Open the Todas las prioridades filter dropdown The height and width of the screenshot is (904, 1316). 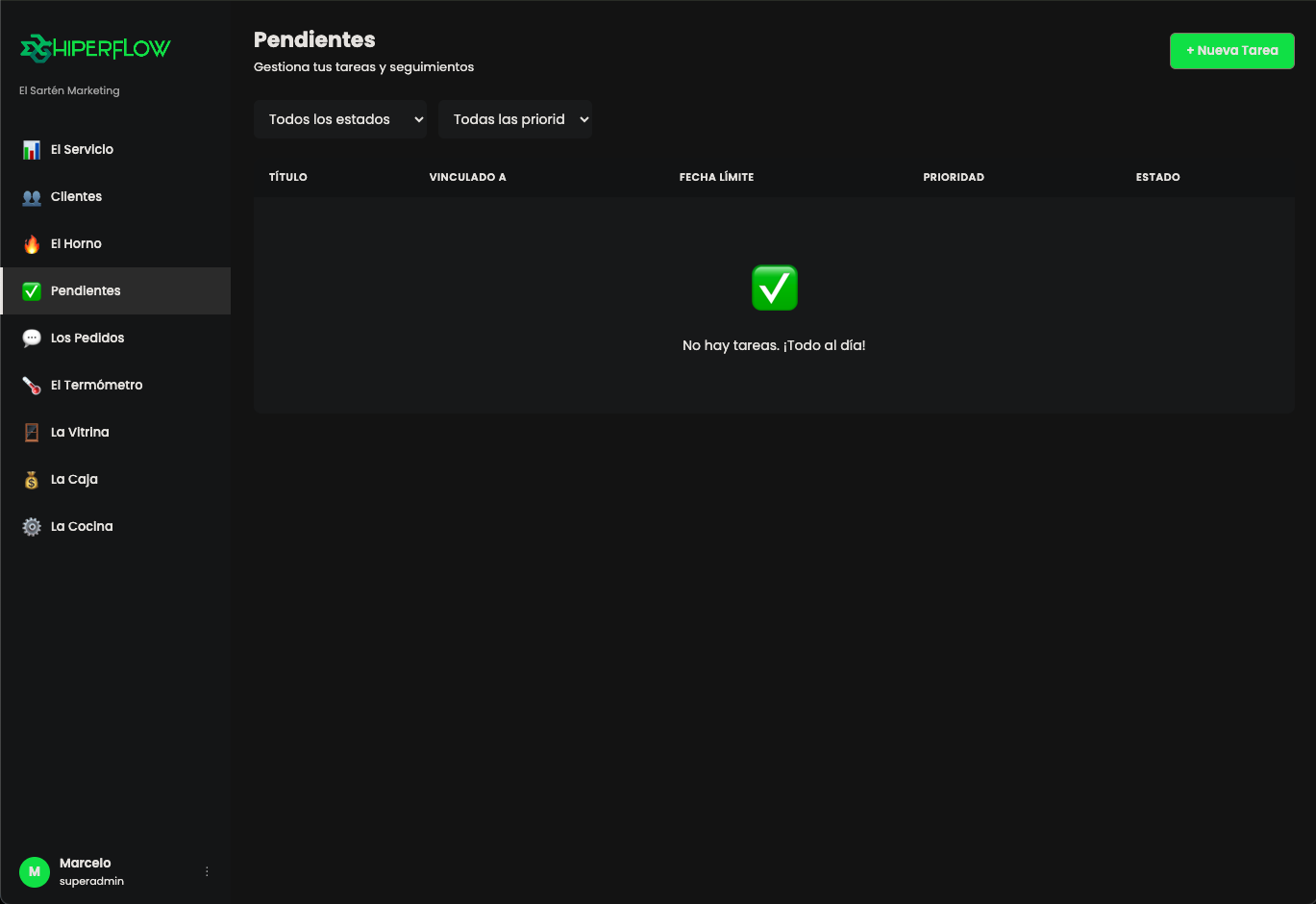515,119
